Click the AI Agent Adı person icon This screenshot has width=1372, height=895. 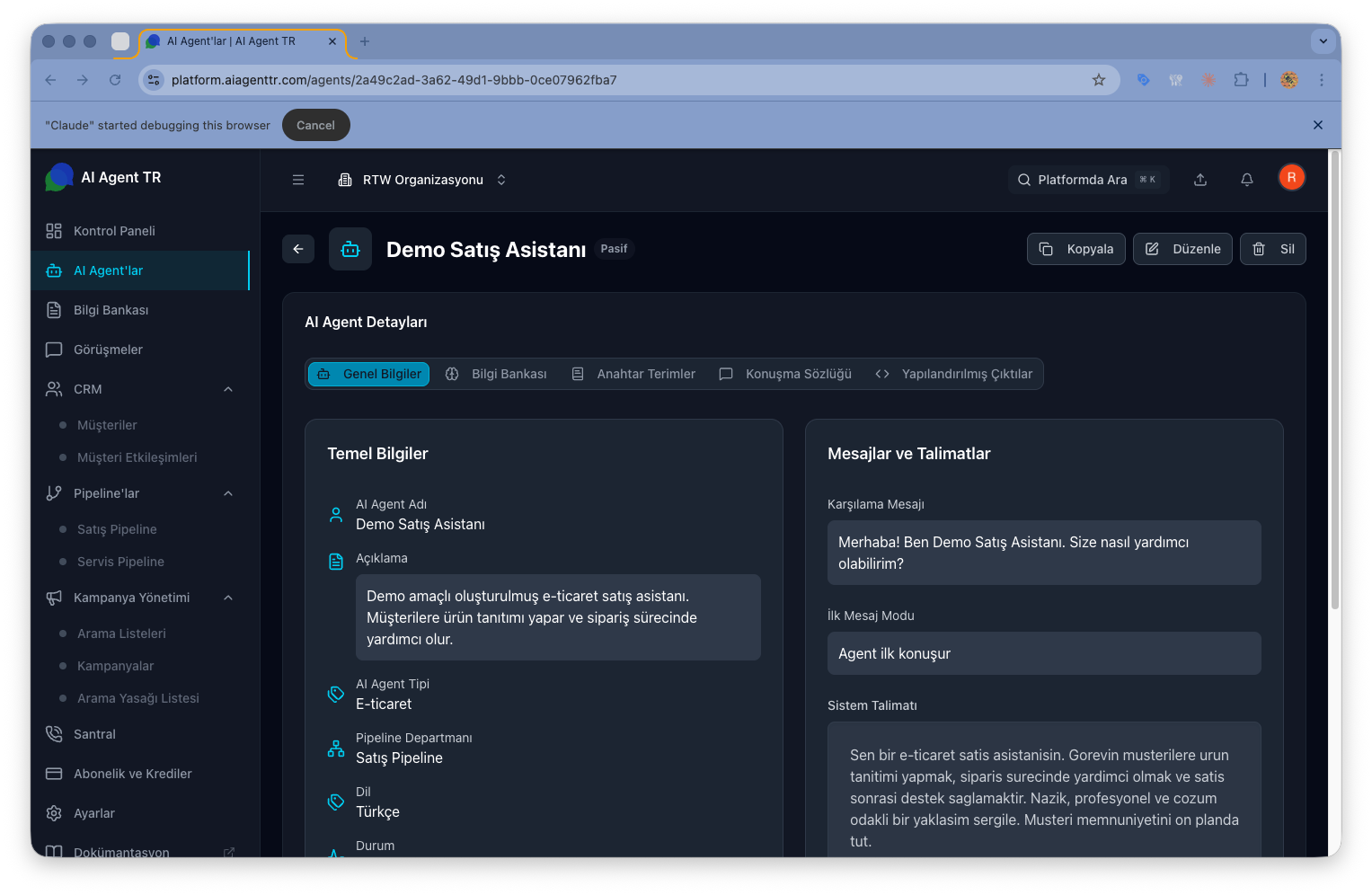336,515
